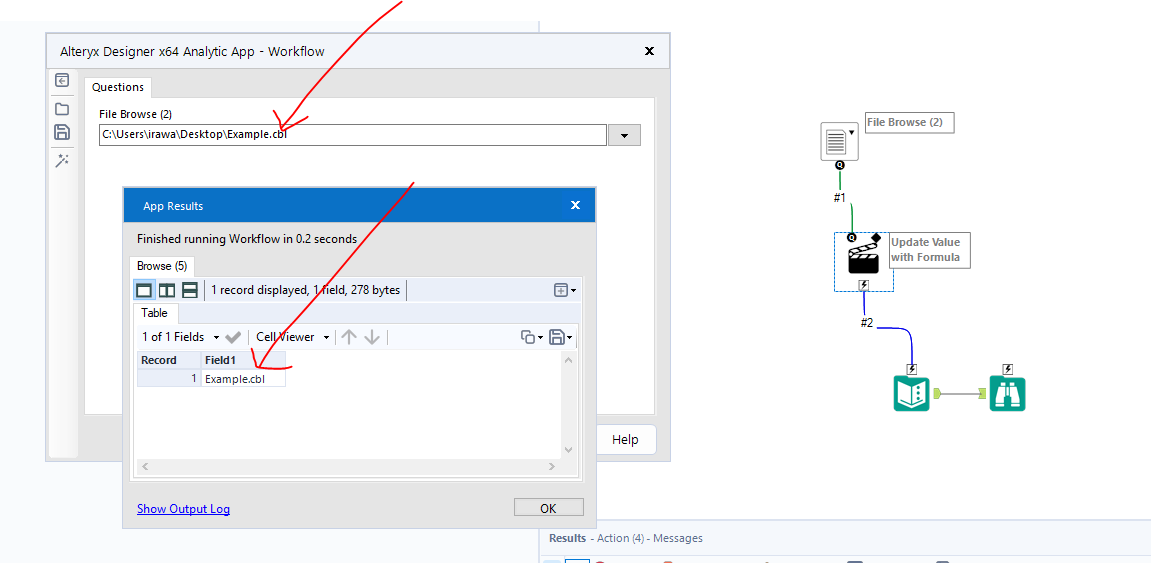The width and height of the screenshot is (1151, 563).
Task: Select the Table tab
Action: pos(154,313)
